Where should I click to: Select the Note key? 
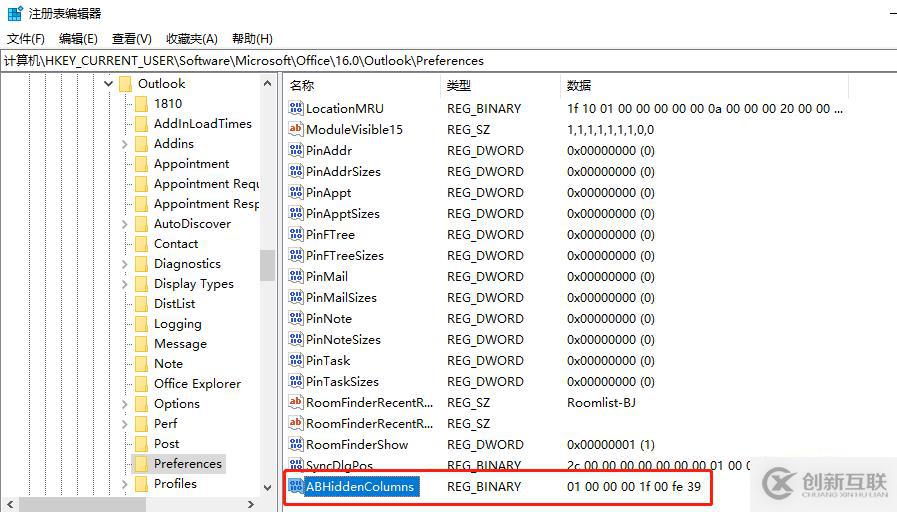[168, 364]
